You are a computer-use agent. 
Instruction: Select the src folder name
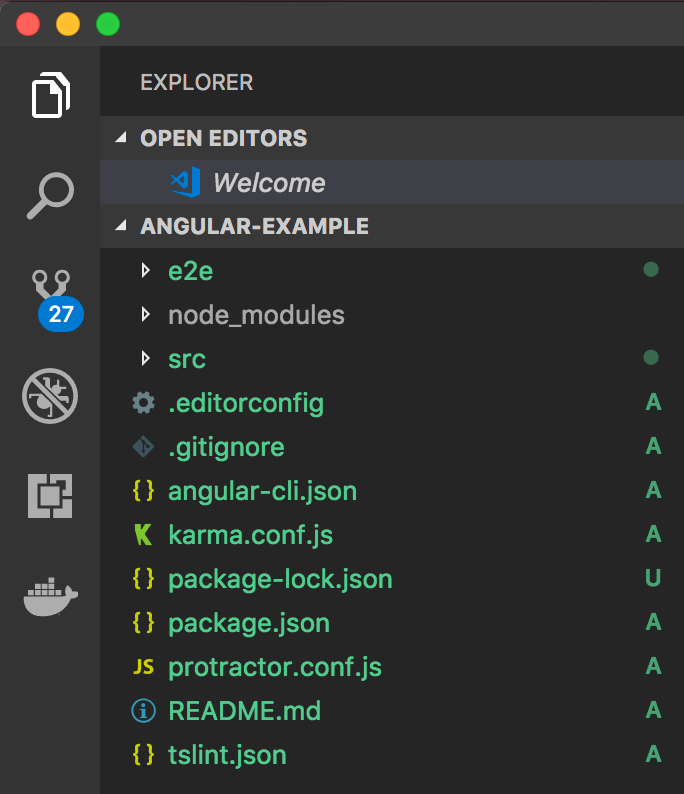coord(187,360)
